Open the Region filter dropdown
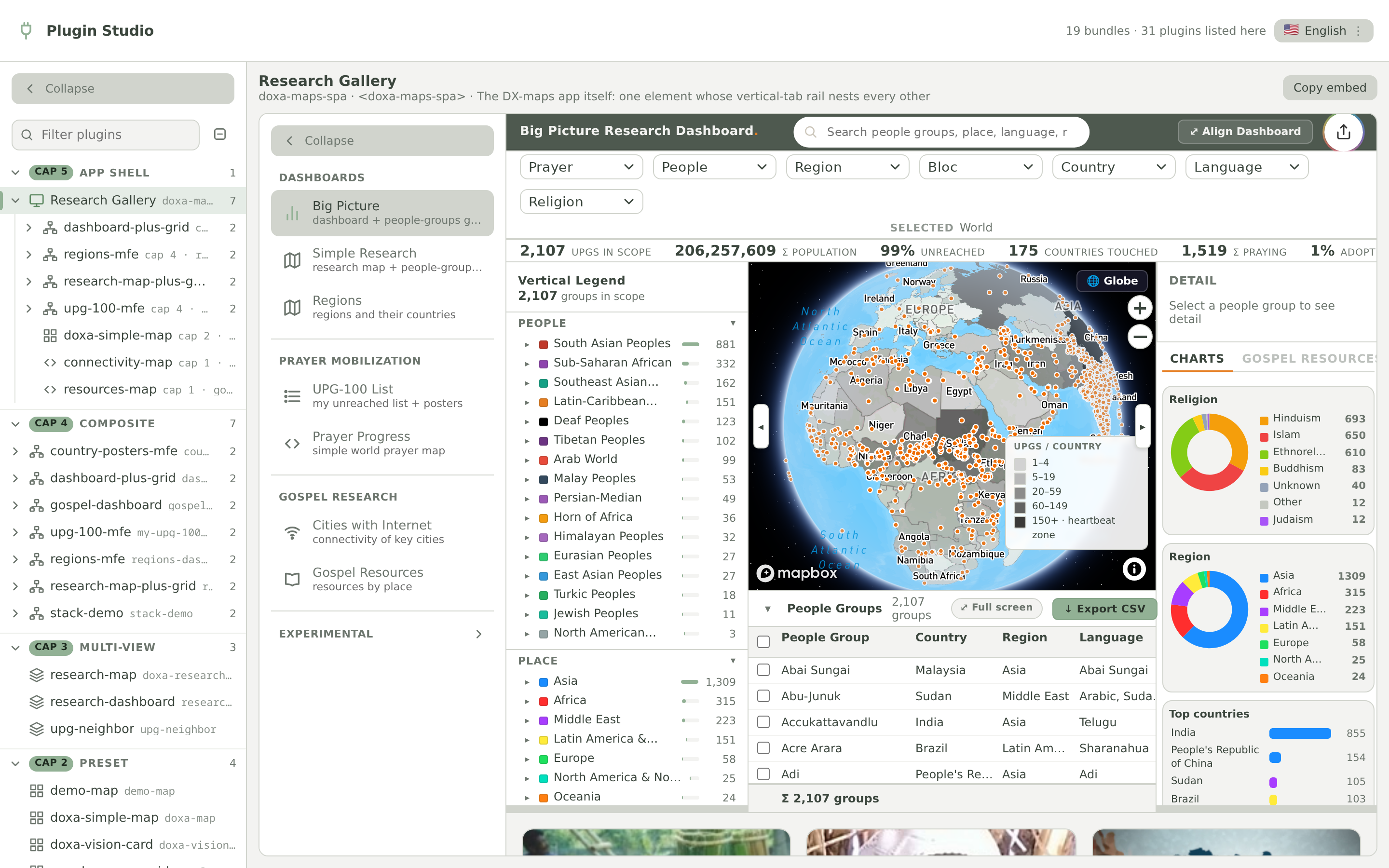1389x868 pixels. 847,167
